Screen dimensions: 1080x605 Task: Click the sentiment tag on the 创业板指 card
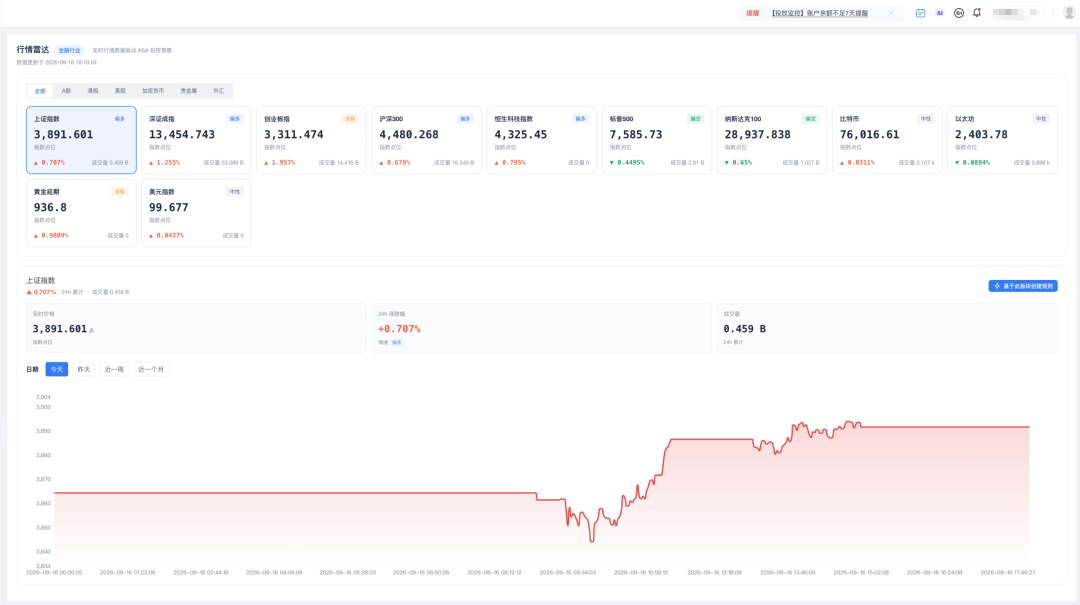click(350, 119)
